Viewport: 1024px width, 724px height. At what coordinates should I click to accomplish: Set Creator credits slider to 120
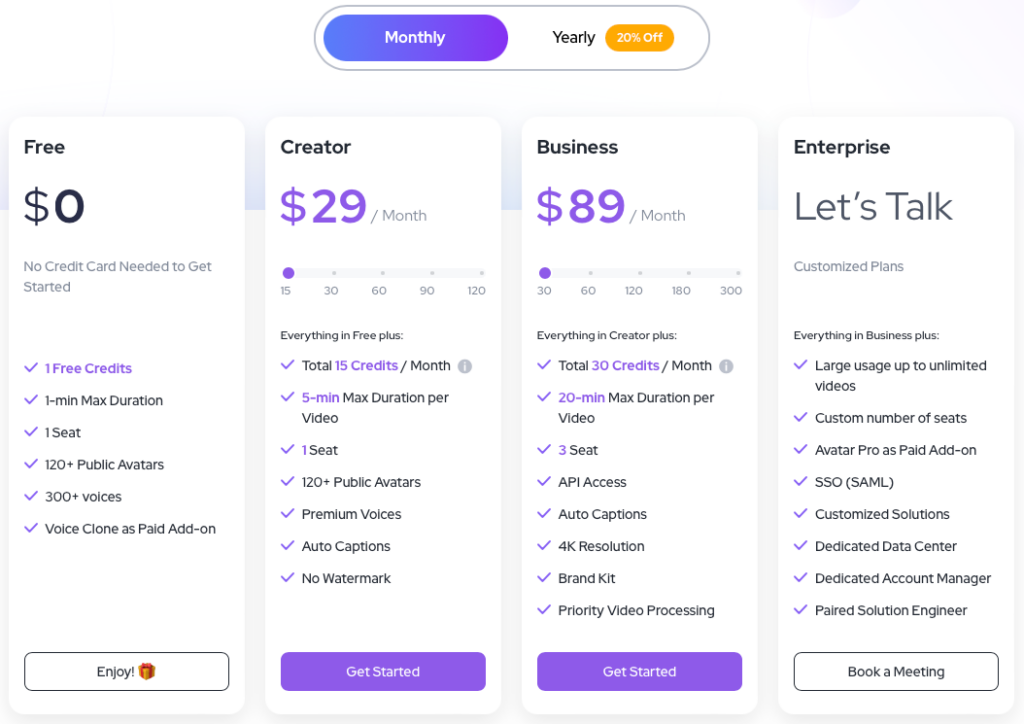[x=481, y=273]
